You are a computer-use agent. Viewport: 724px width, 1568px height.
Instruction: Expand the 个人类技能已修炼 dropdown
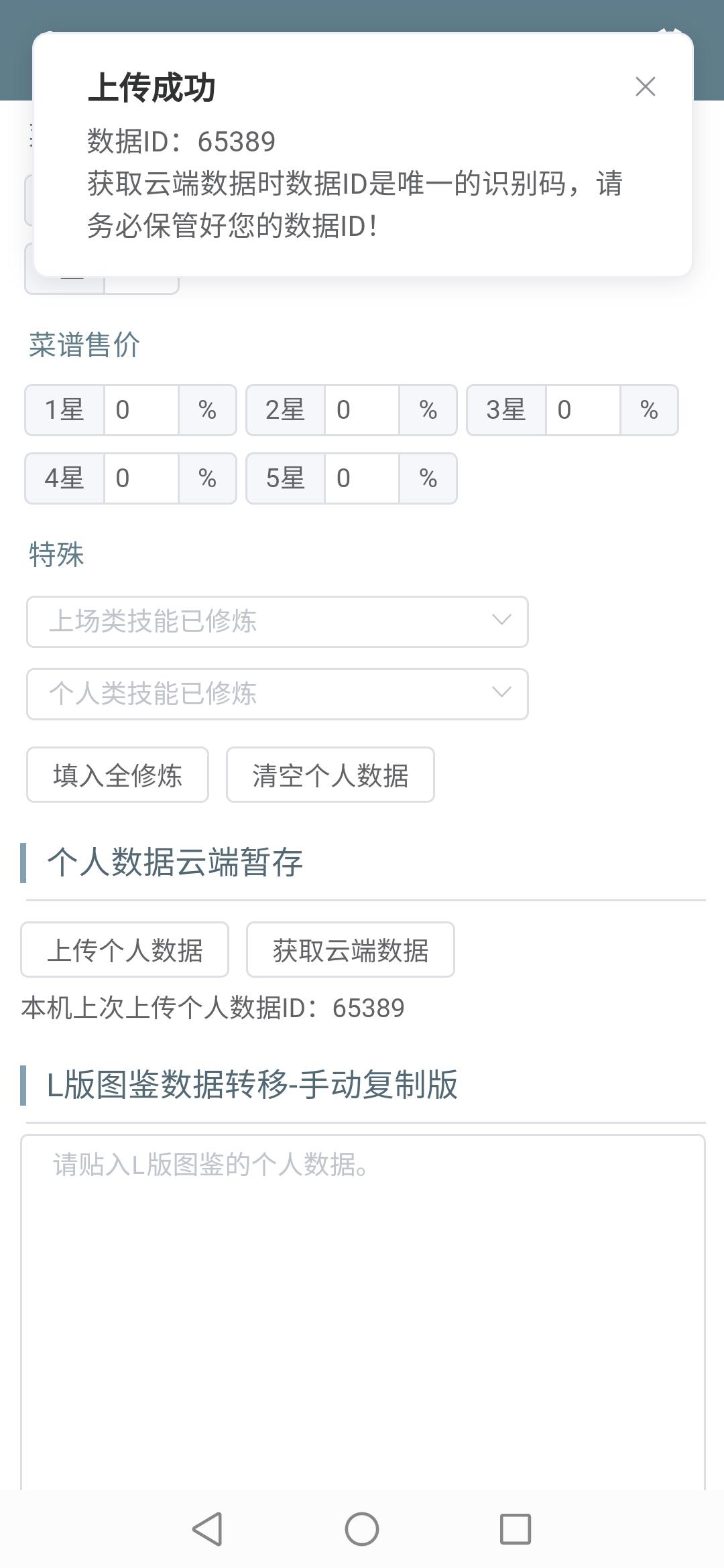(x=278, y=694)
